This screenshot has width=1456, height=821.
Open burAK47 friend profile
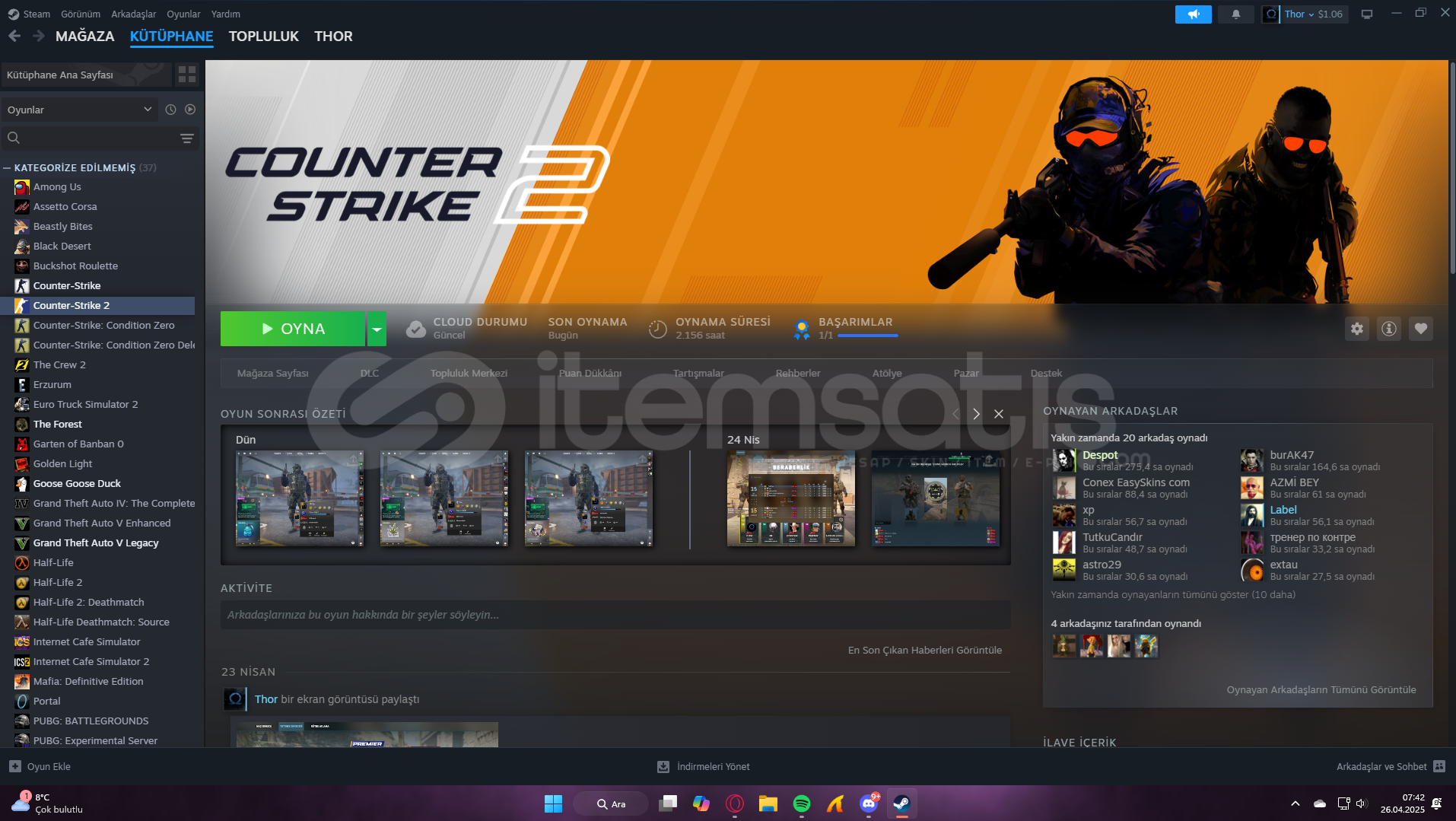1292,455
